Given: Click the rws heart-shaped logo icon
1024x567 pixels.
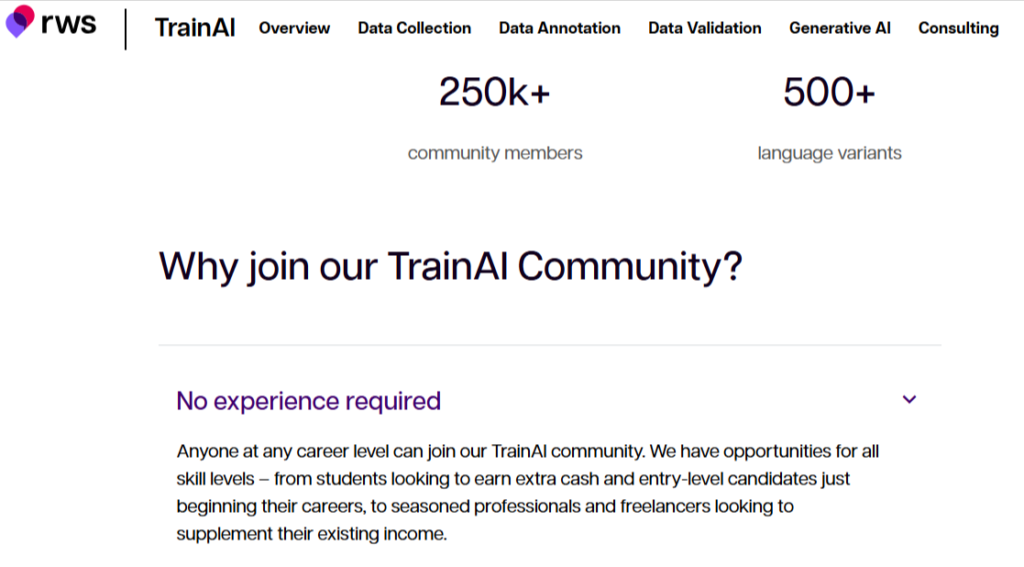Looking at the screenshot, I should (x=20, y=20).
